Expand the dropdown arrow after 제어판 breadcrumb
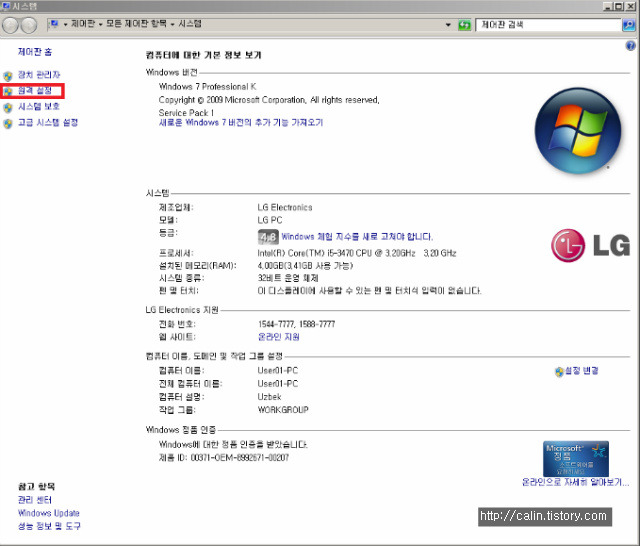Viewport: 640px width, 546px height. [x=100, y=24]
